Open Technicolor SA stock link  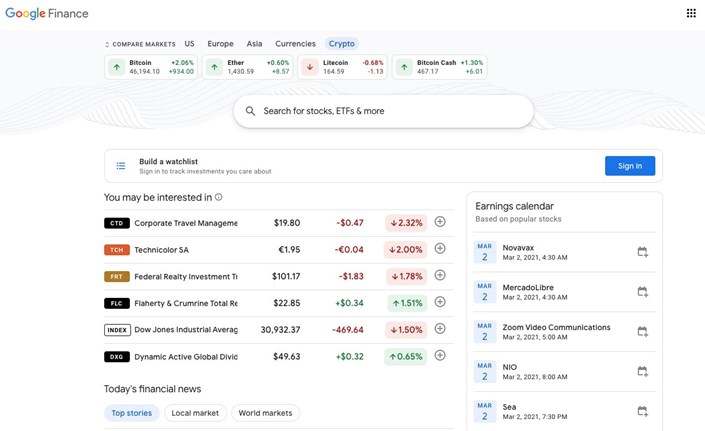click(161, 250)
